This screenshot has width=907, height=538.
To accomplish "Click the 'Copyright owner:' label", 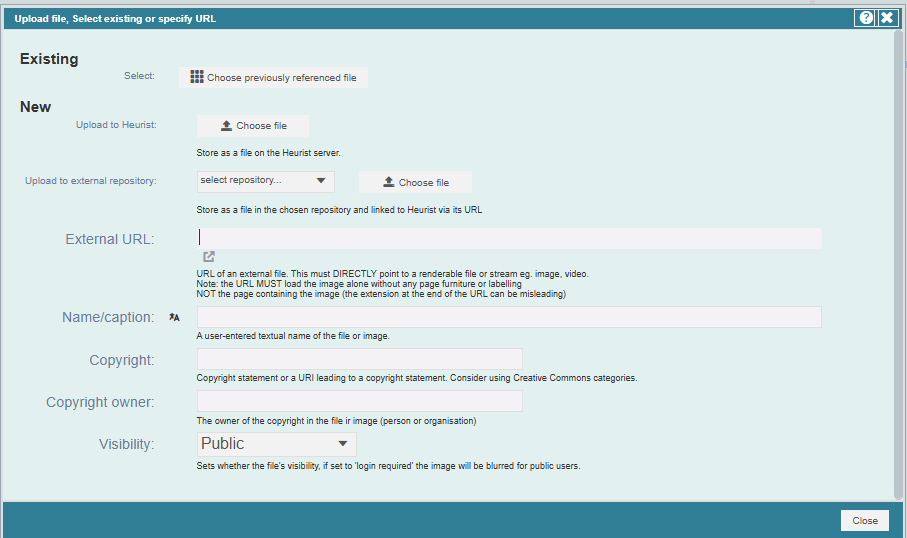I will [x=100, y=402].
